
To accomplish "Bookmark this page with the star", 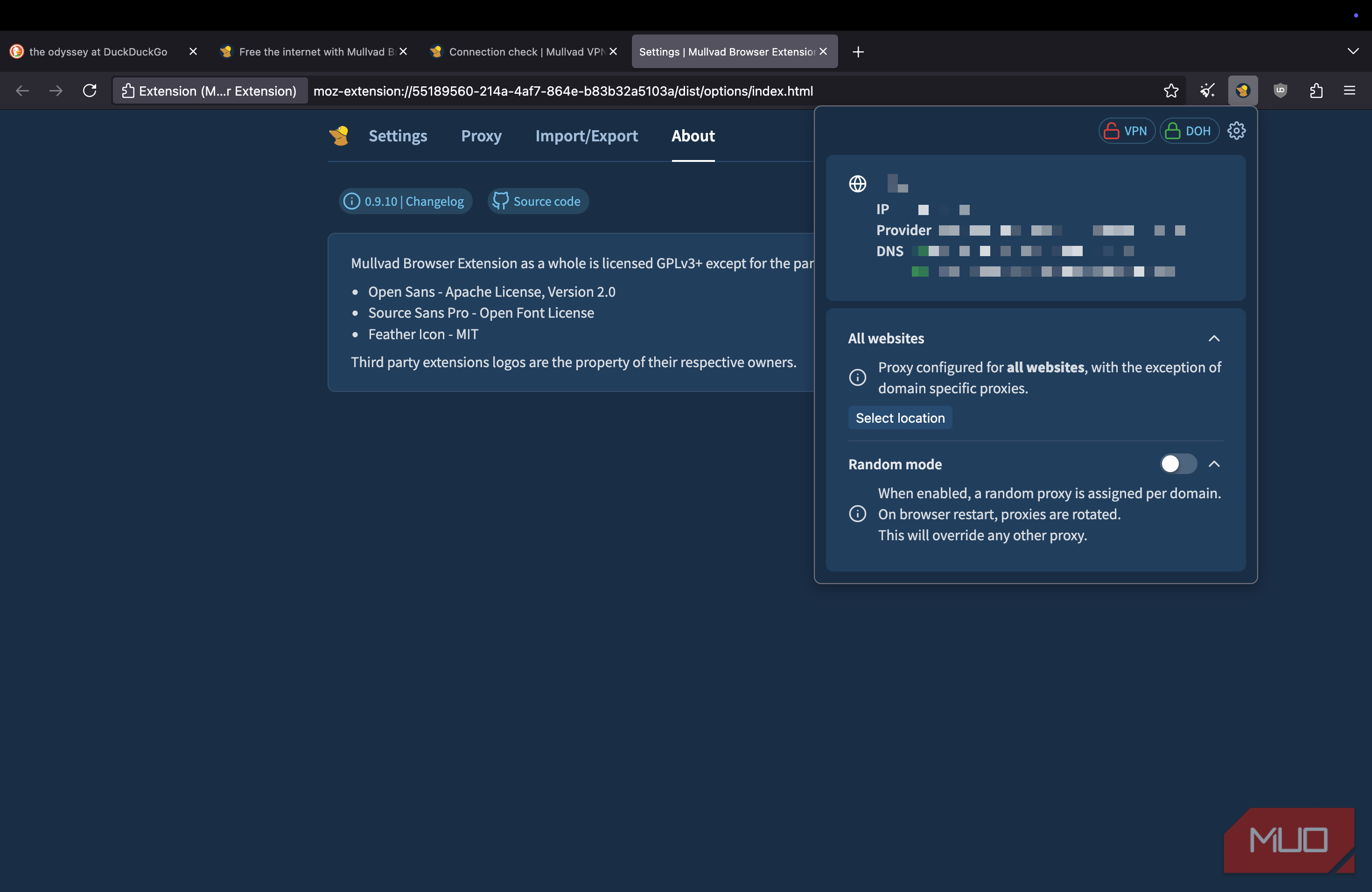I will [1171, 91].
